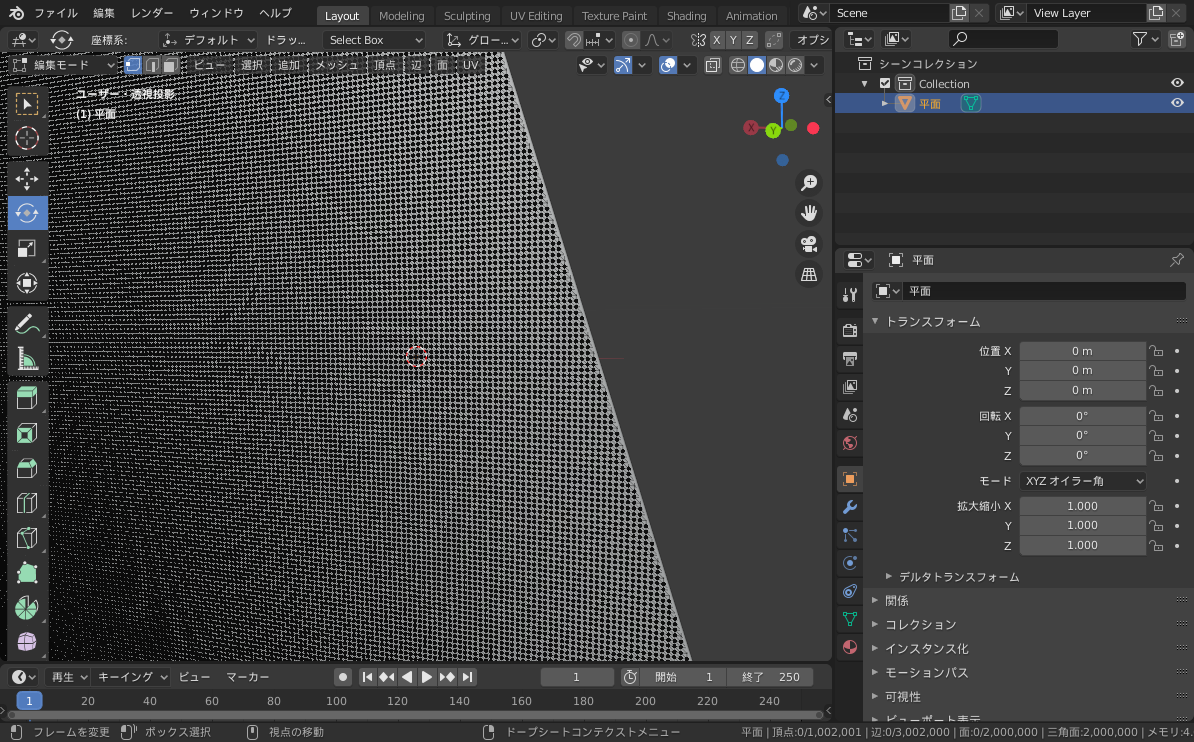Toggle X-ray display
The image size is (1194, 742).
click(712, 66)
